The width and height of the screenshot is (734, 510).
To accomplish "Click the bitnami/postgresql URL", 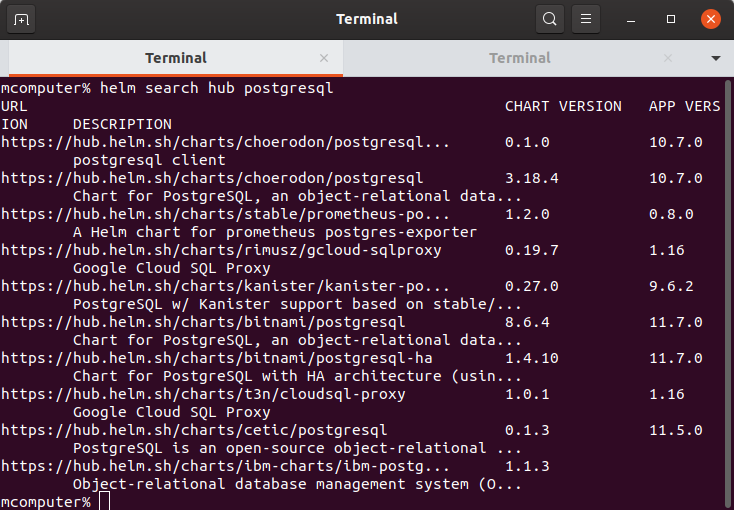I will (x=203, y=322).
